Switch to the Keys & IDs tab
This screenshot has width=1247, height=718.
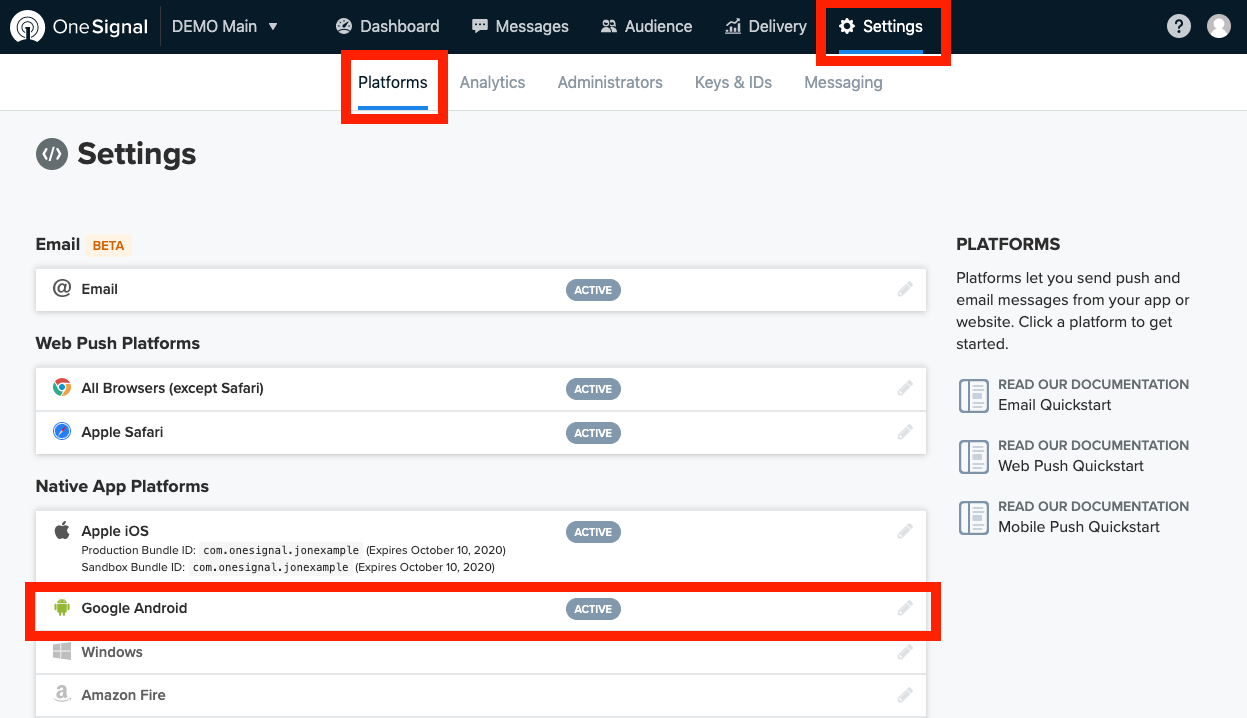pyautogui.click(x=733, y=83)
